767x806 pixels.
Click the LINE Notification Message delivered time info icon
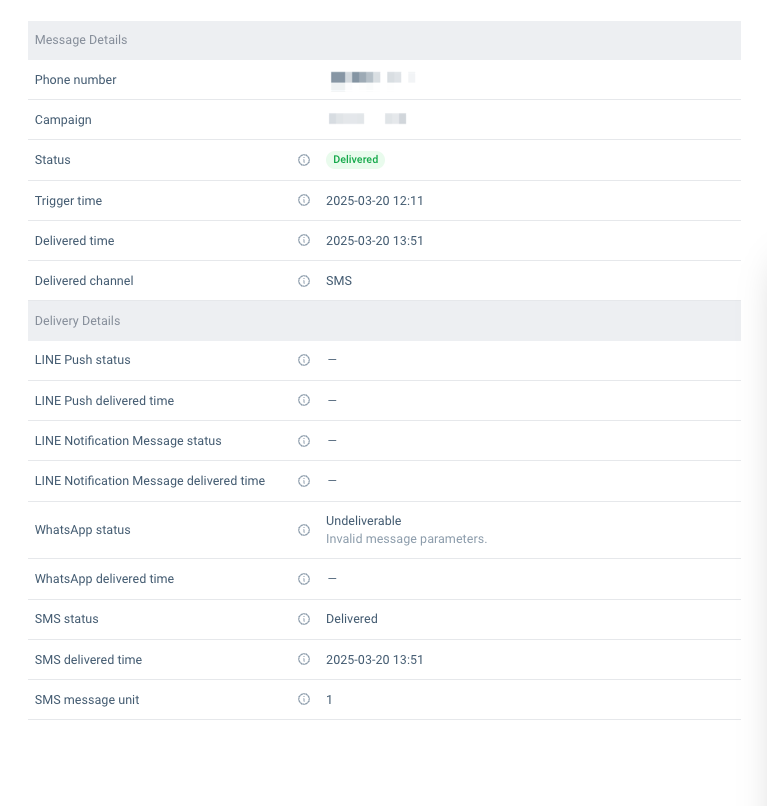click(304, 481)
